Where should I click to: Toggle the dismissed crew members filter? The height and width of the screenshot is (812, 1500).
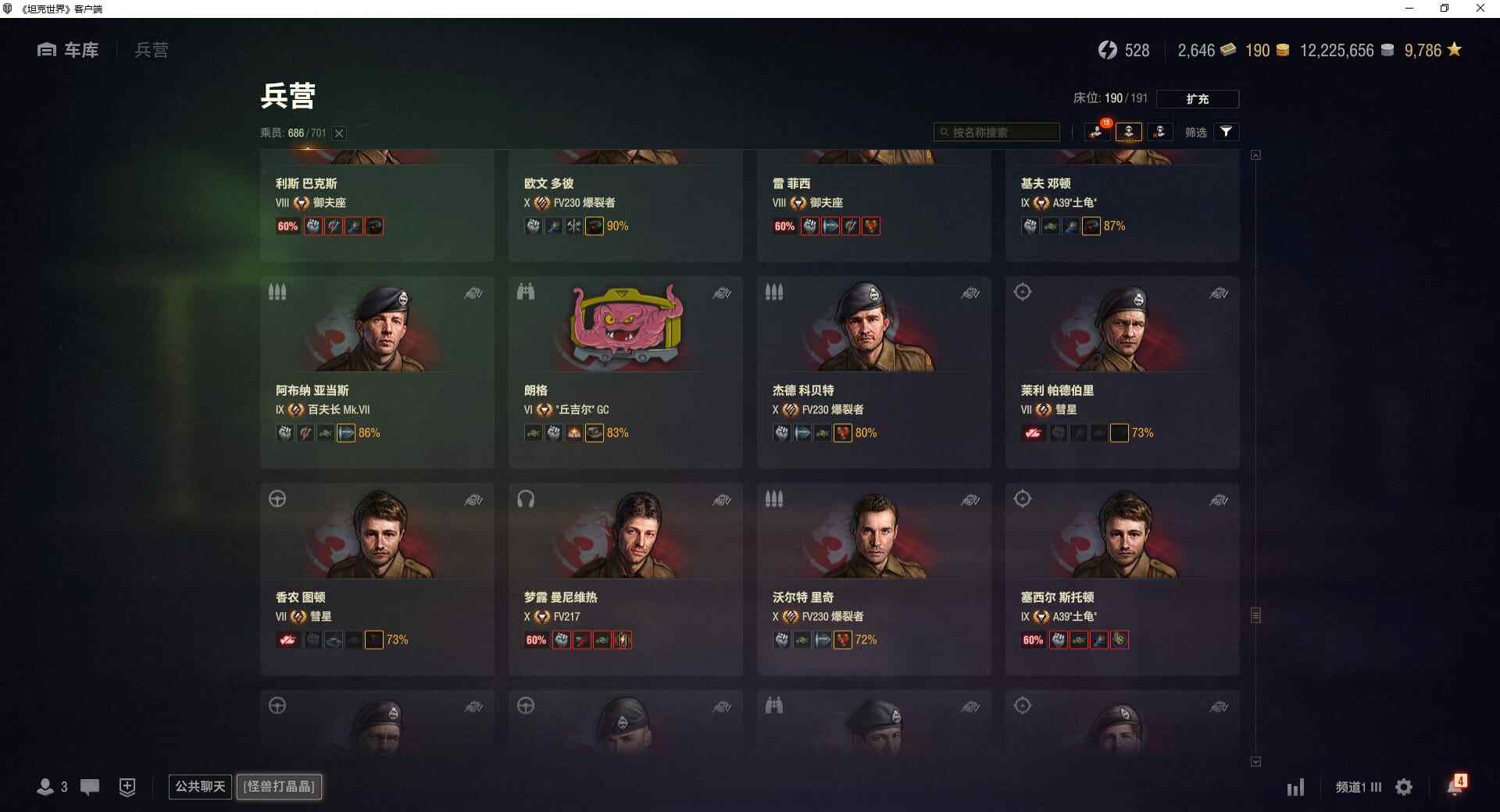pyautogui.click(x=1160, y=132)
